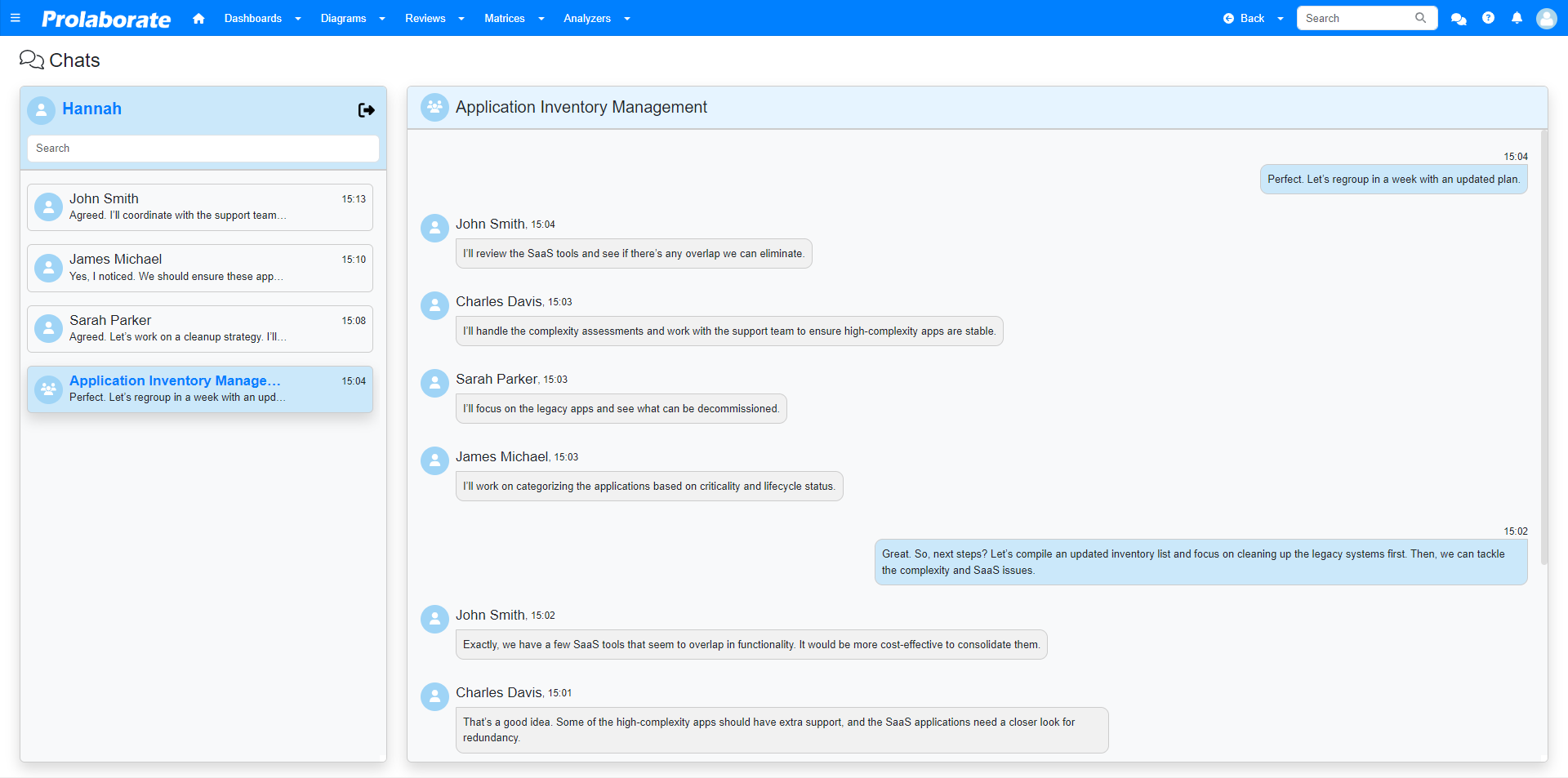The height and width of the screenshot is (778, 1568).
Task: Click the exit chat icon beside Hannah
Action: [366, 110]
